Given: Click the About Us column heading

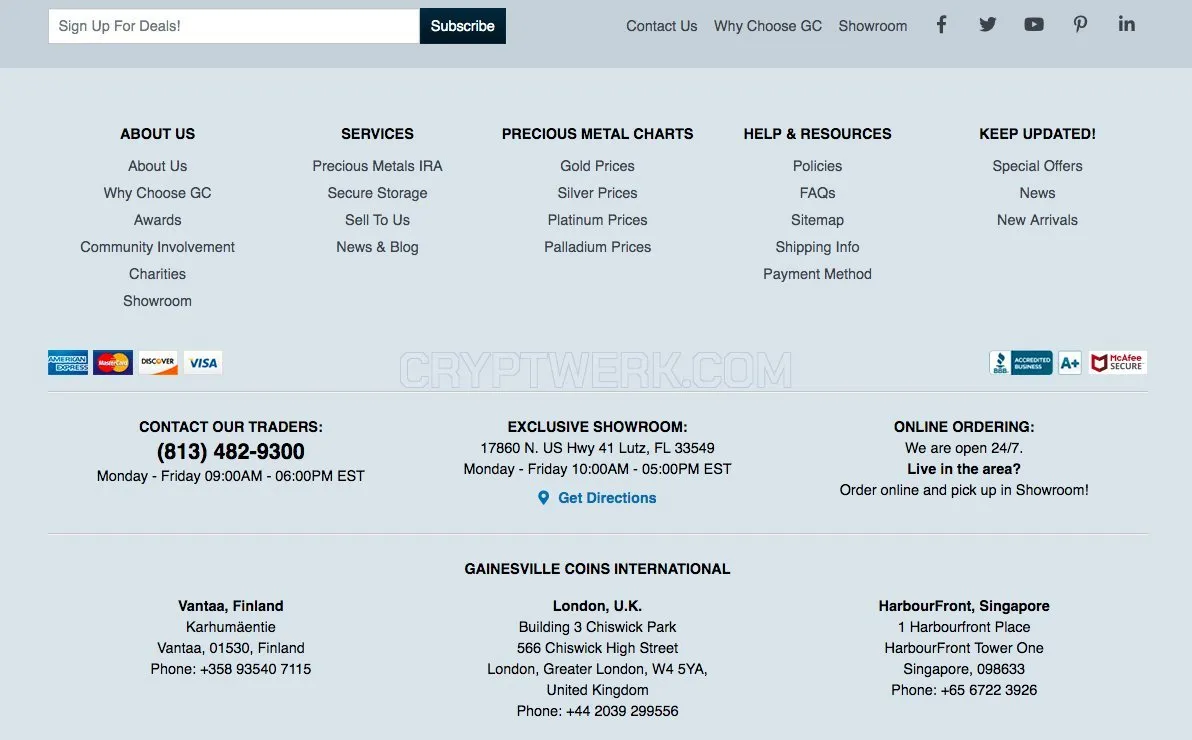Looking at the screenshot, I should point(157,134).
